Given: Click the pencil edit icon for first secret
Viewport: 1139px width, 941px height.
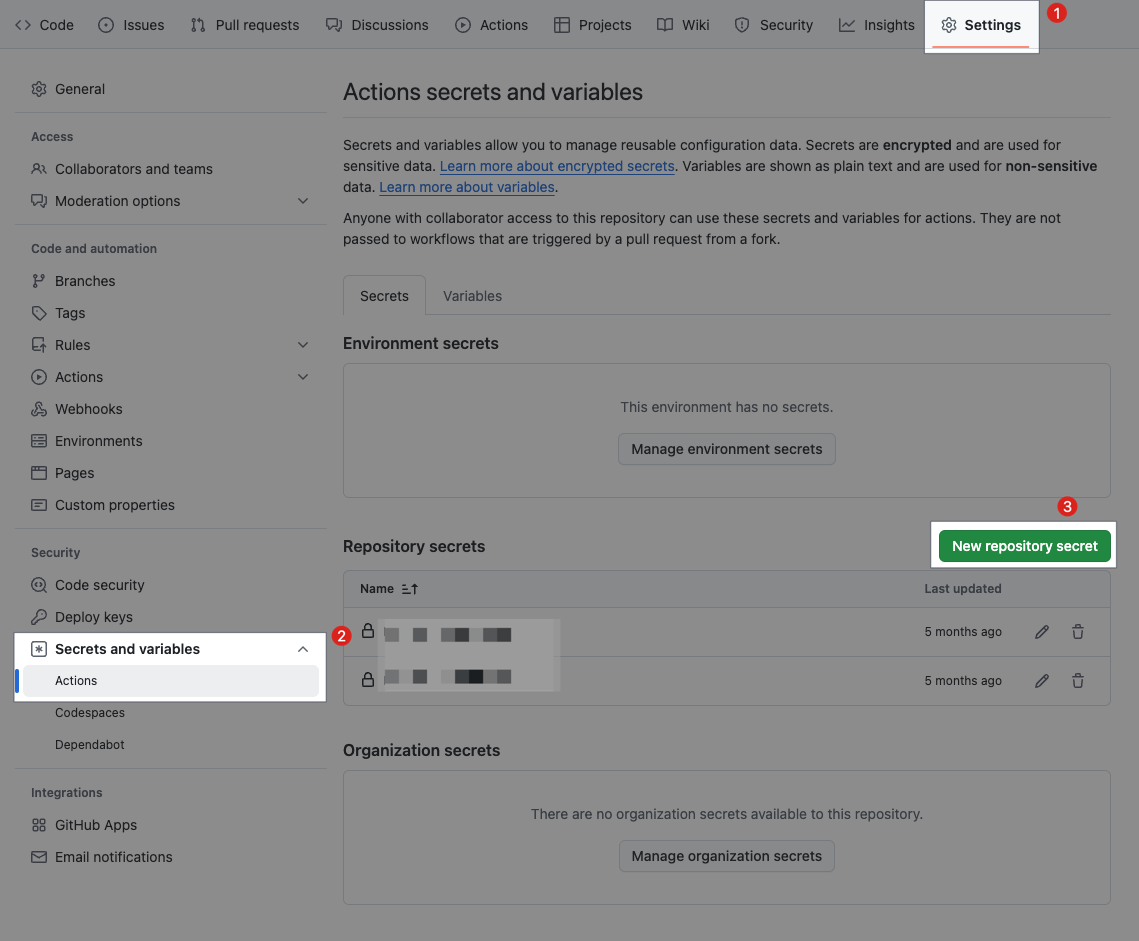Looking at the screenshot, I should click(1042, 632).
